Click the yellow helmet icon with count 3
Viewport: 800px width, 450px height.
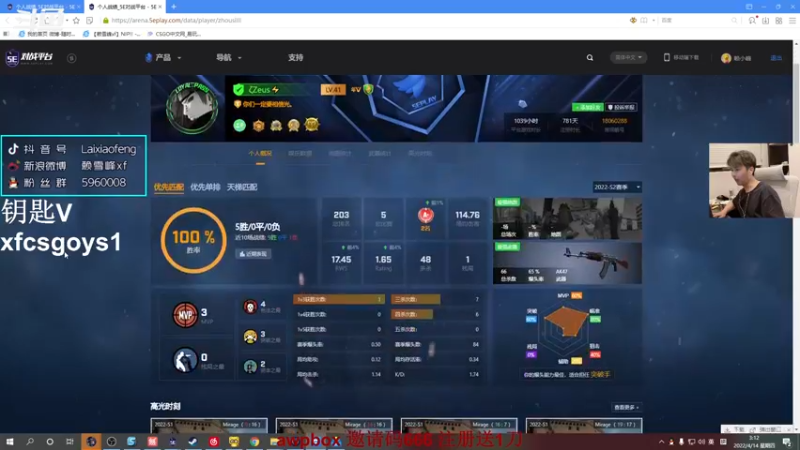click(250, 337)
